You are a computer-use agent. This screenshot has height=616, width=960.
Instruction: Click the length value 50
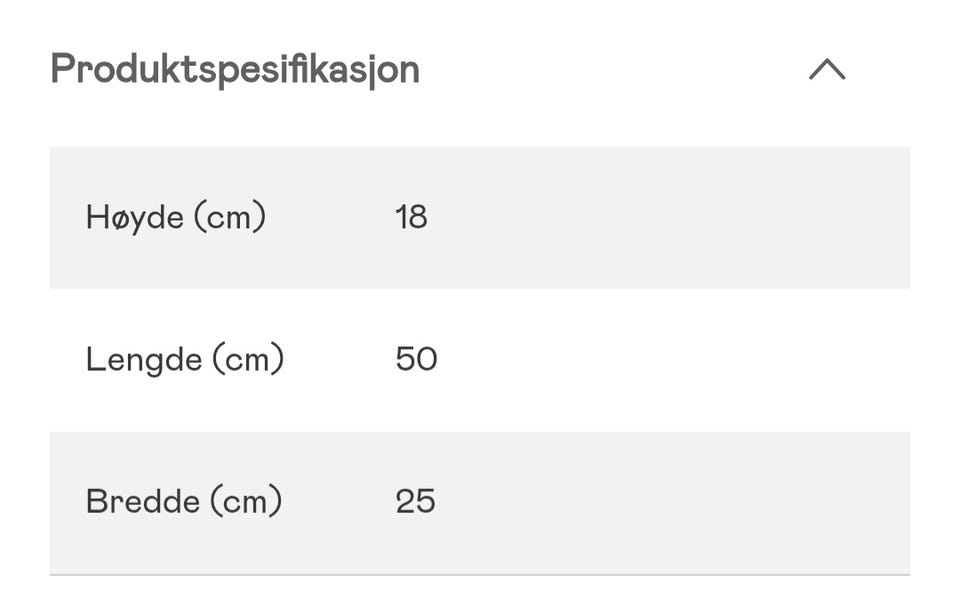tap(416, 358)
